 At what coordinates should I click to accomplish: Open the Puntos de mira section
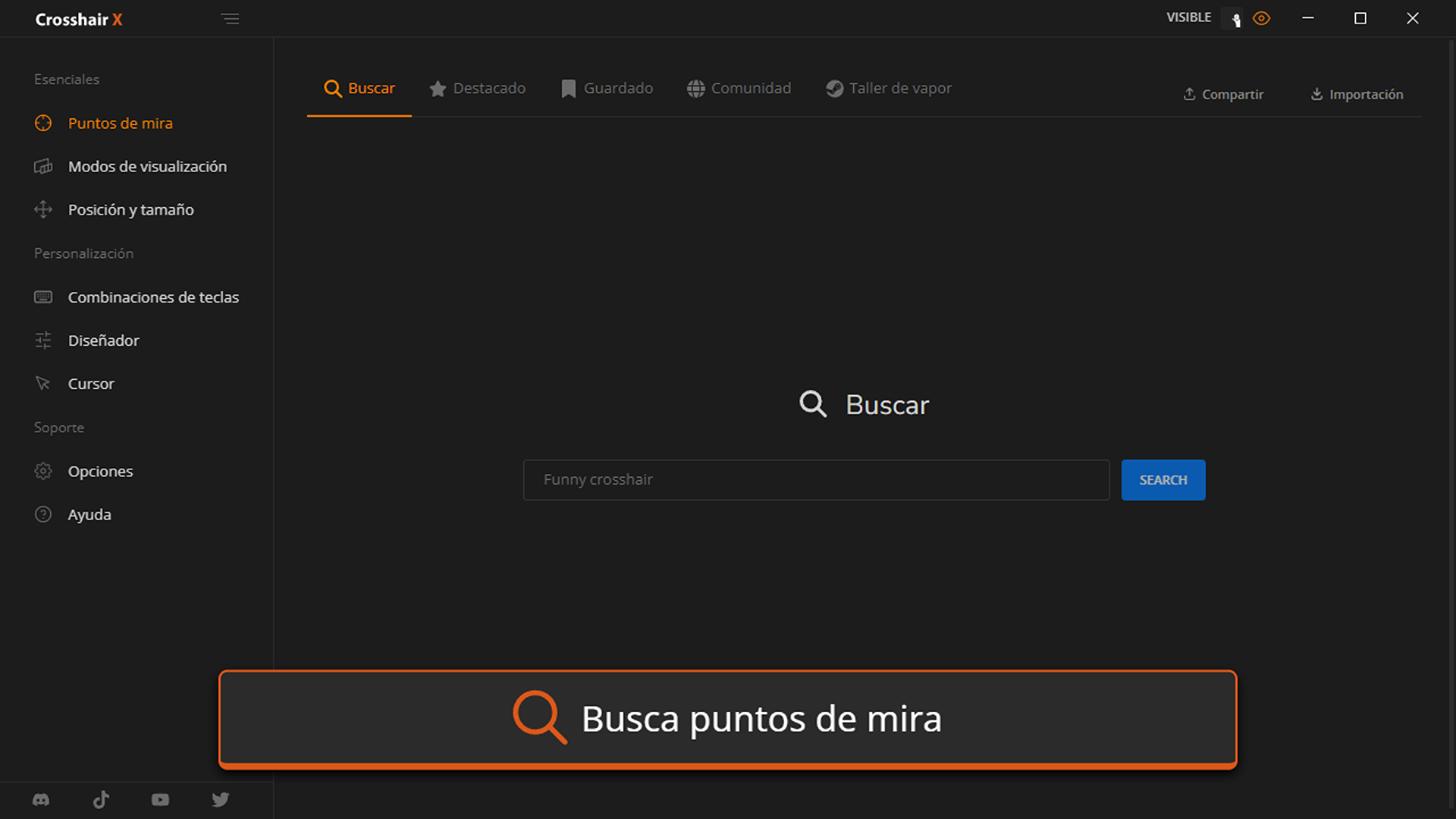pos(104,123)
